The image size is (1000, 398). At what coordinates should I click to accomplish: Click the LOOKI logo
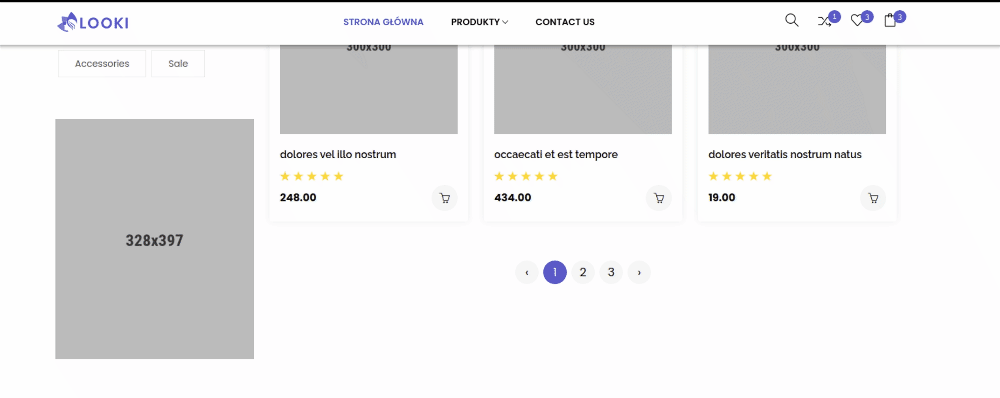[93, 22]
